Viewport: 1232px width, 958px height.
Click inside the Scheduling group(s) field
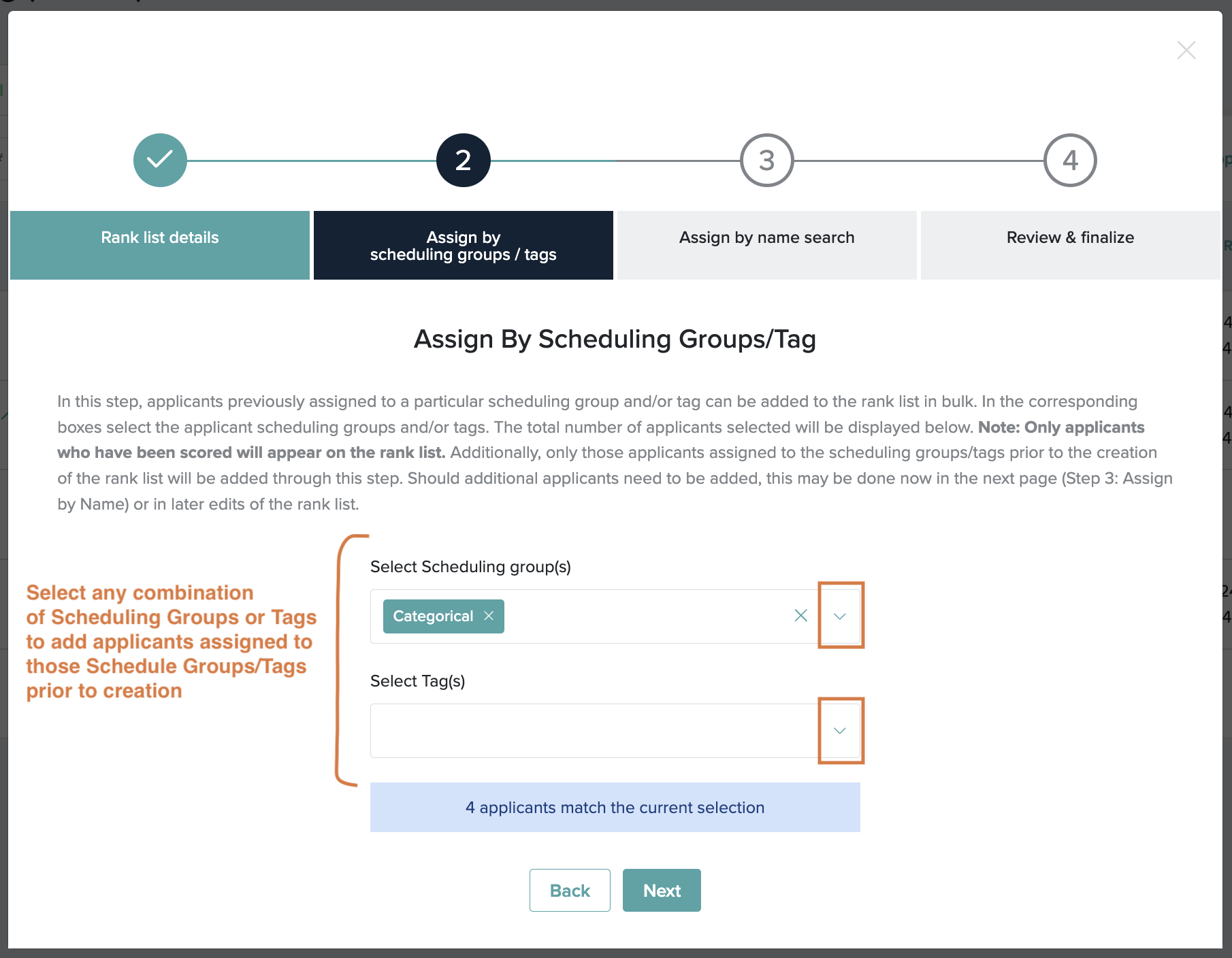(647, 616)
